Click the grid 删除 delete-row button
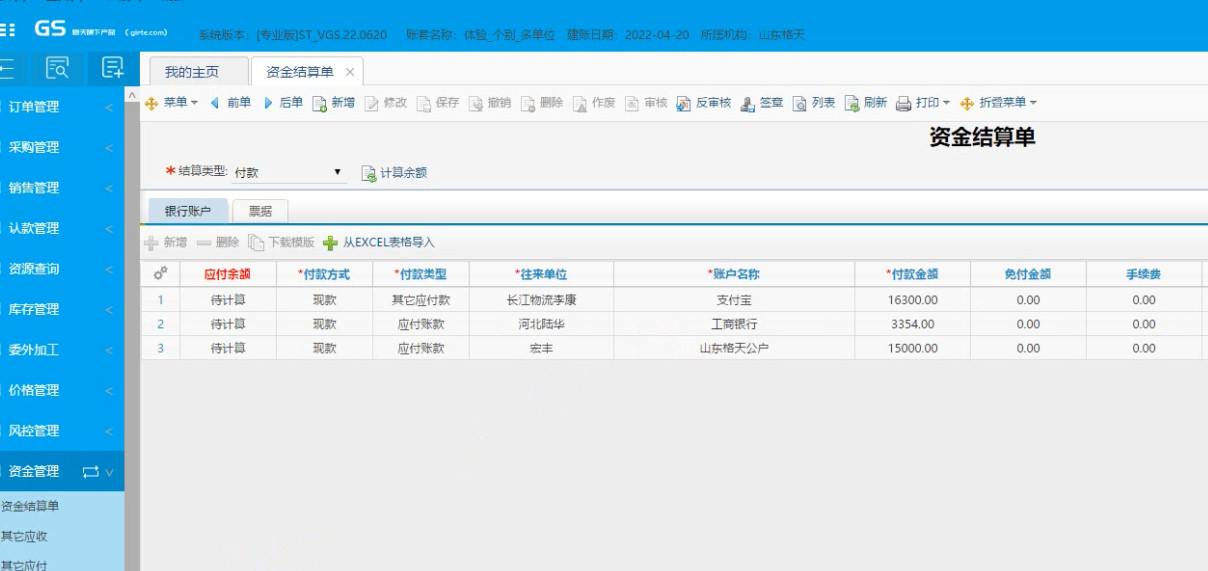This screenshot has width=1208, height=571. [x=218, y=242]
